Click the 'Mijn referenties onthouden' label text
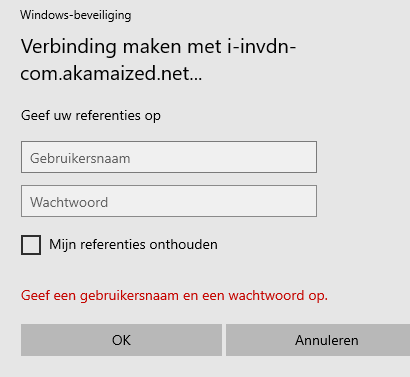This screenshot has height=377, width=410. tap(133, 245)
